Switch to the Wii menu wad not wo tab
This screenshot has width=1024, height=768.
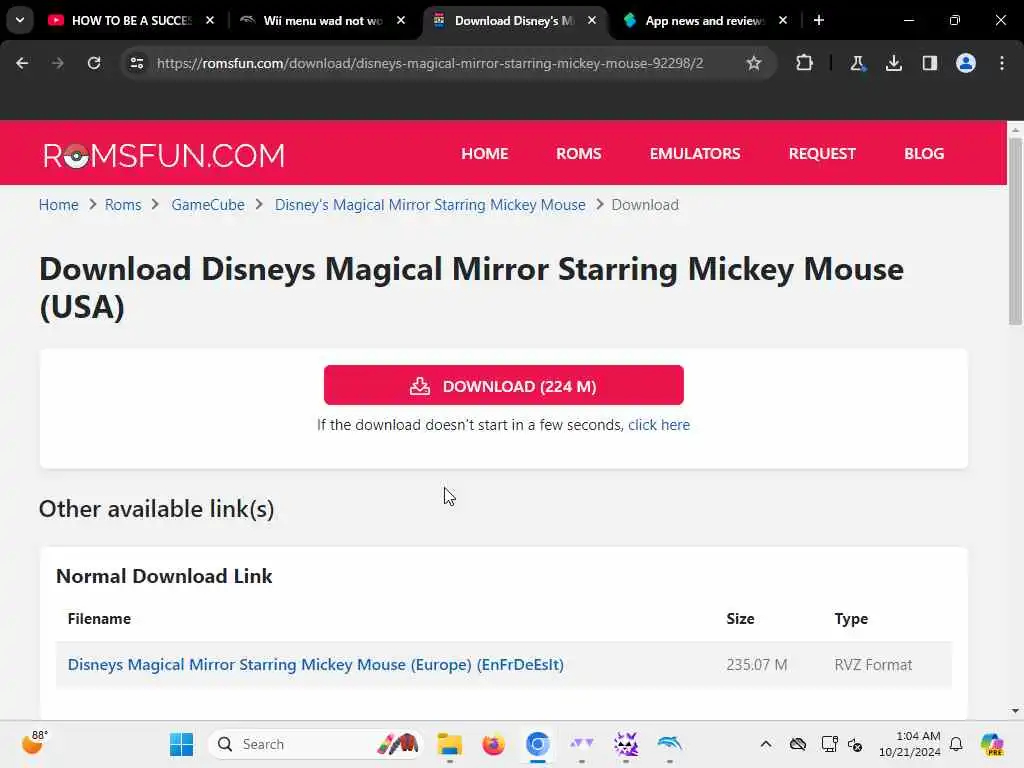pos(323,20)
